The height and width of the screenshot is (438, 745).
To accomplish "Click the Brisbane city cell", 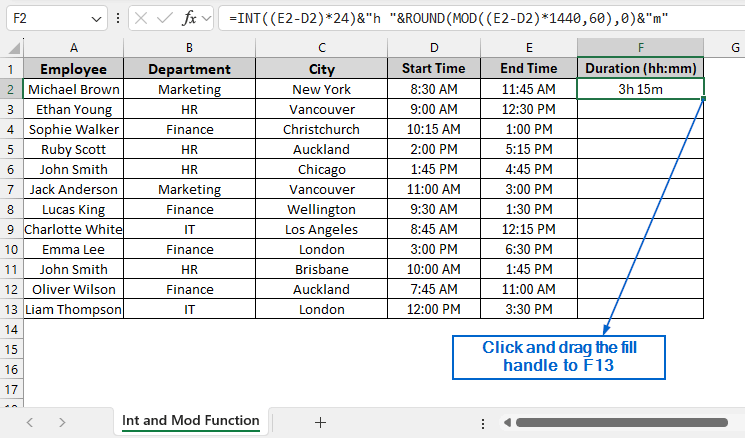I will click(322, 269).
